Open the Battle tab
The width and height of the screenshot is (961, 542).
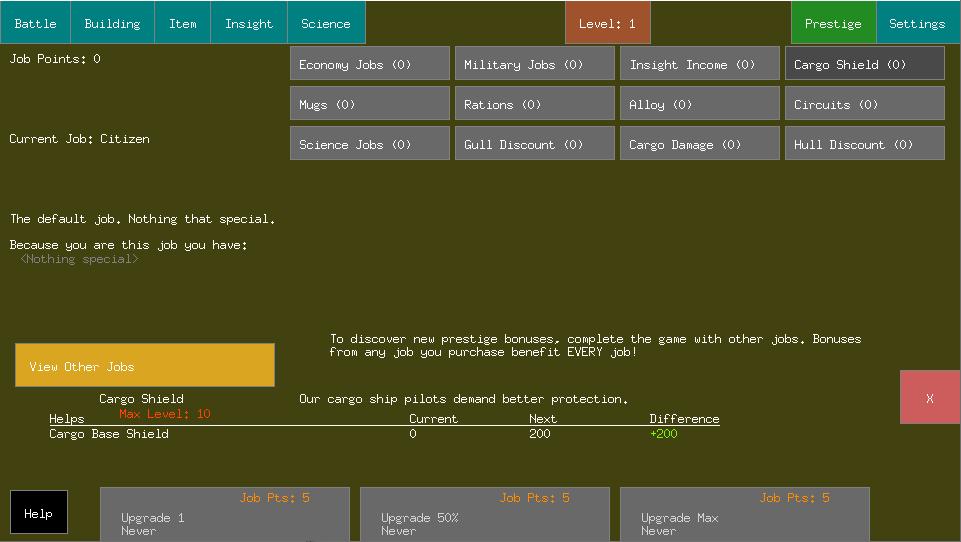coord(36,23)
